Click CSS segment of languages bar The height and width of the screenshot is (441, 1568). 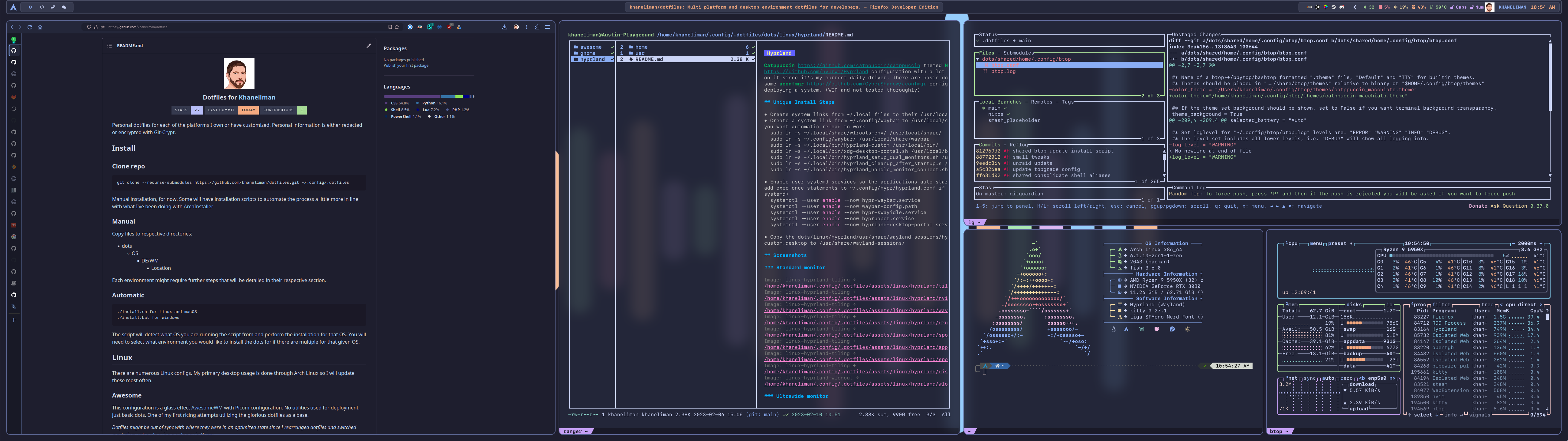pos(412,96)
